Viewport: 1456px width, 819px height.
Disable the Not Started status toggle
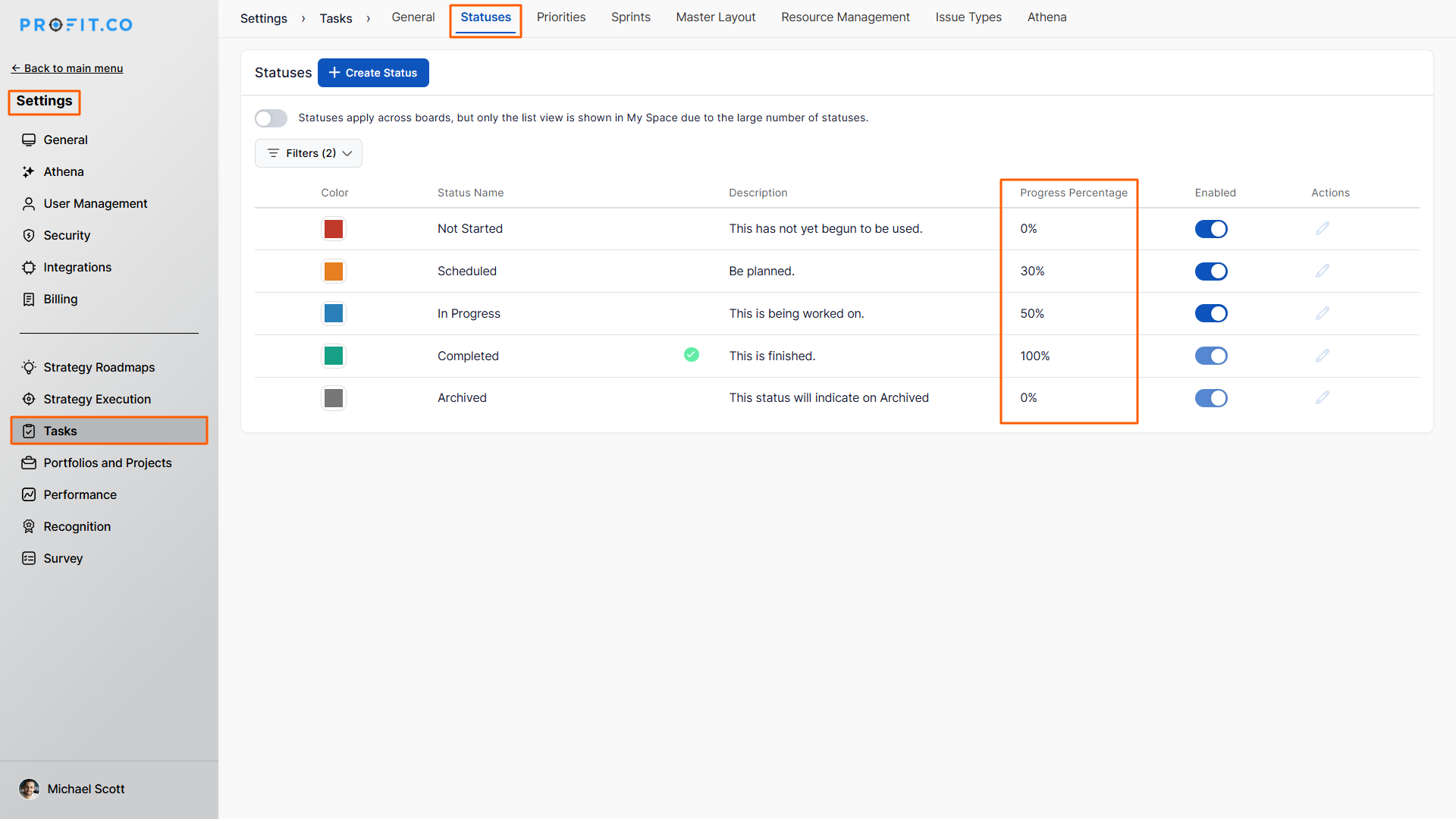(1211, 229)
